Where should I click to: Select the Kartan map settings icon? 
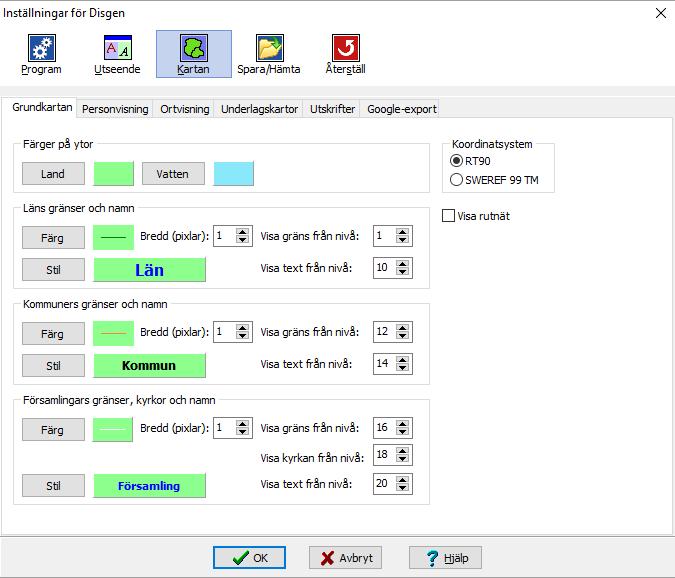point(194,54)
